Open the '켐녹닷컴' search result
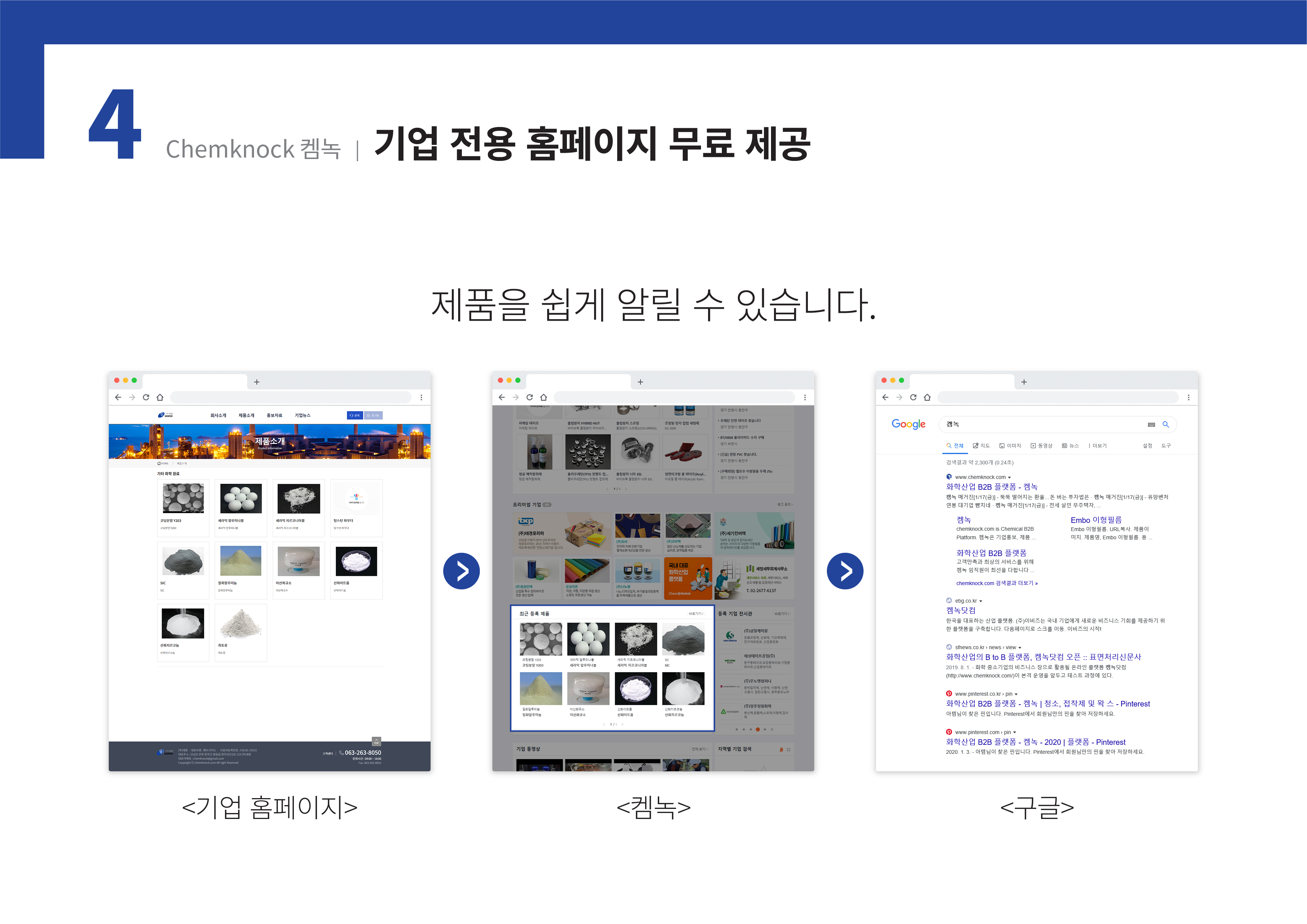 [x=961, y=610]
